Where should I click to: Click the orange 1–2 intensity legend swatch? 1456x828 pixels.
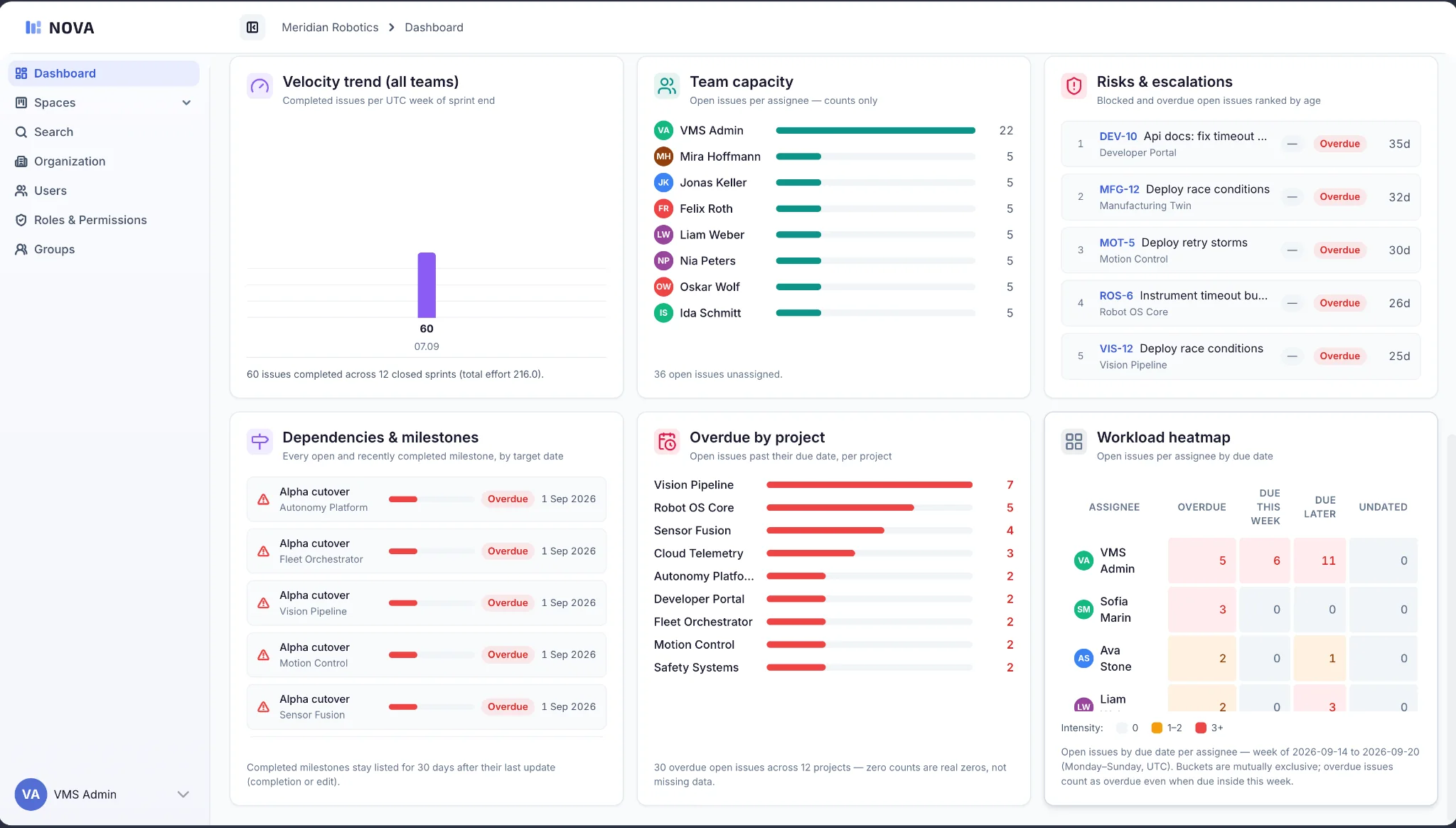1157,728
